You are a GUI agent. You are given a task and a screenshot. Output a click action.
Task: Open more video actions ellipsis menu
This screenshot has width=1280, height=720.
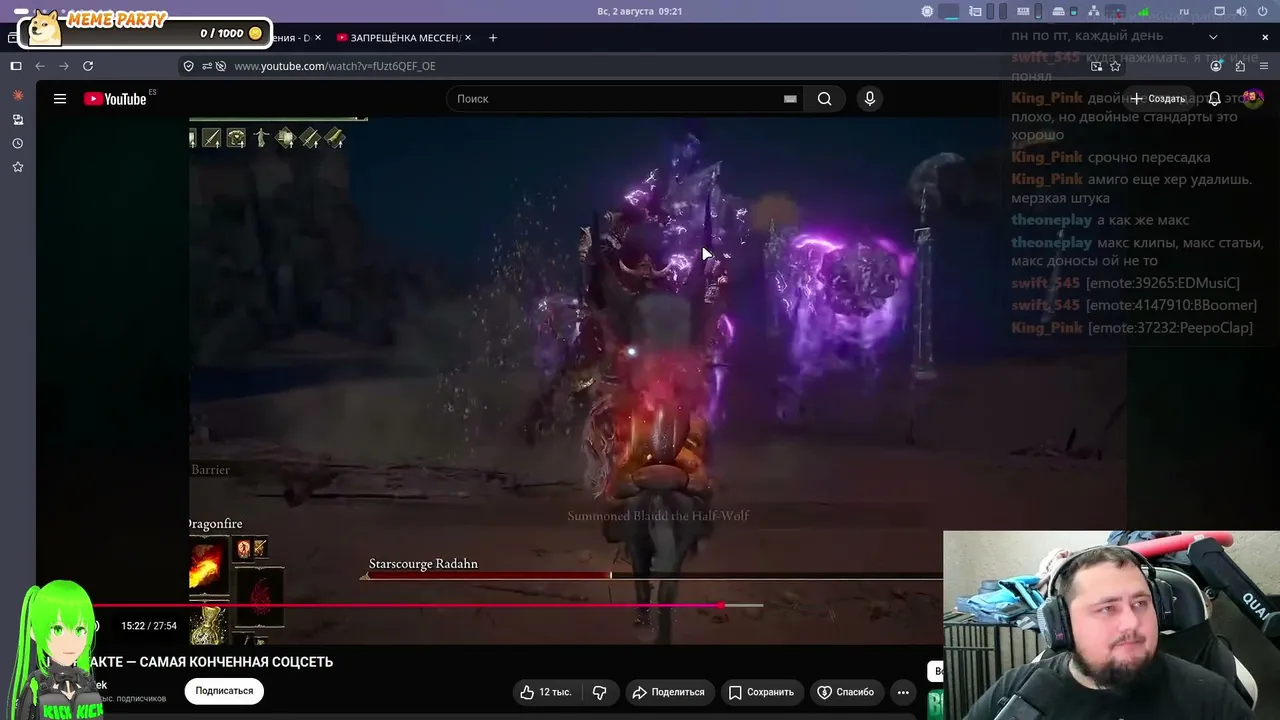pos(903,692)
